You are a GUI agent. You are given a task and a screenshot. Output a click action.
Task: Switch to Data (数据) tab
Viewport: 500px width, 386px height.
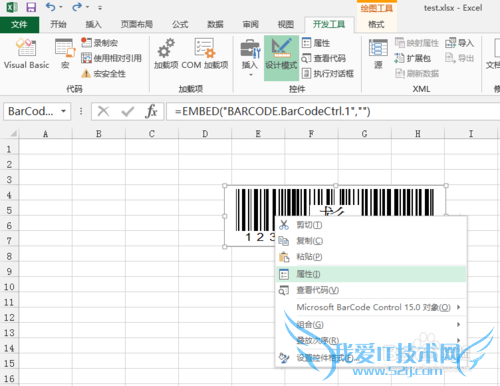215,24
